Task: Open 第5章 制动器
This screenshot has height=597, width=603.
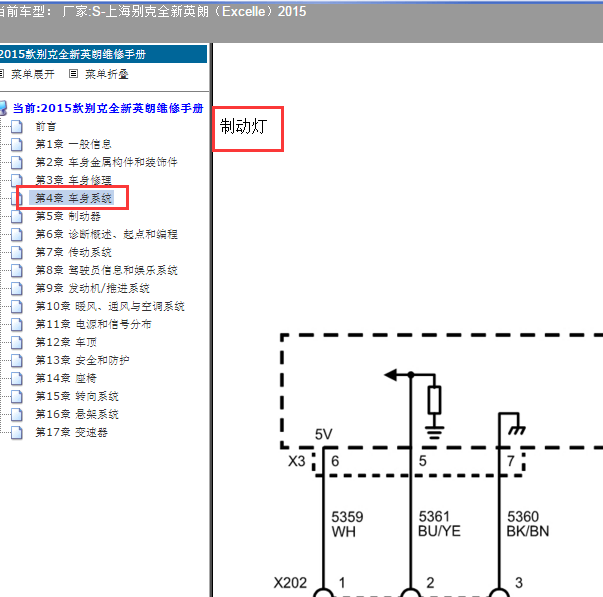Action: (x=68, y=216)
